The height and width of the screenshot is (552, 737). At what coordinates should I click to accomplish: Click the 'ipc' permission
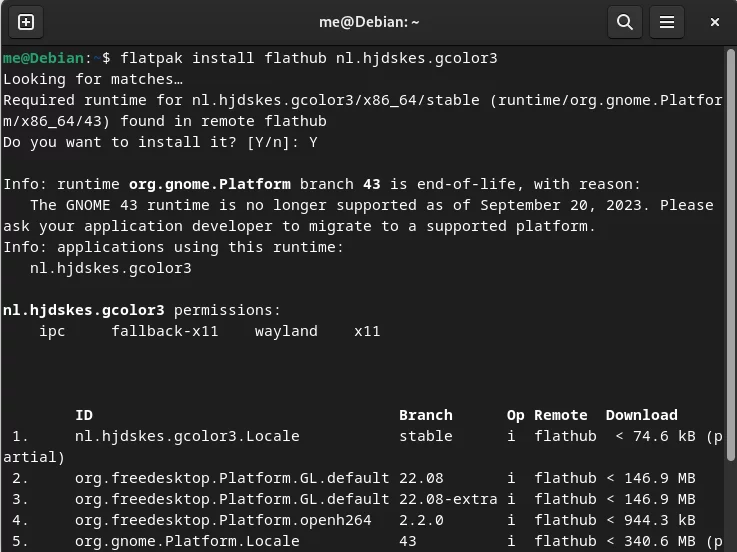coord(52,331)
